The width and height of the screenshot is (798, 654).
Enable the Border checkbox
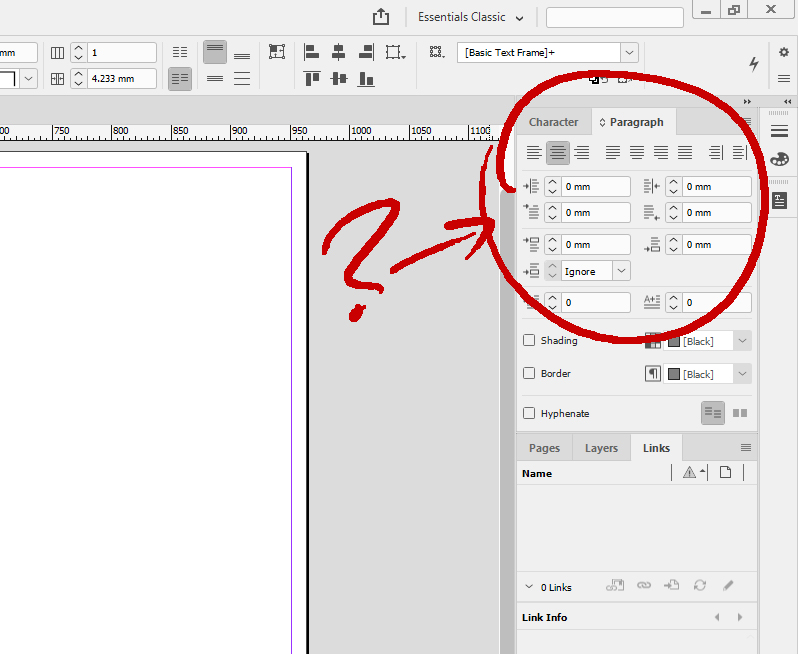(529, 373)
